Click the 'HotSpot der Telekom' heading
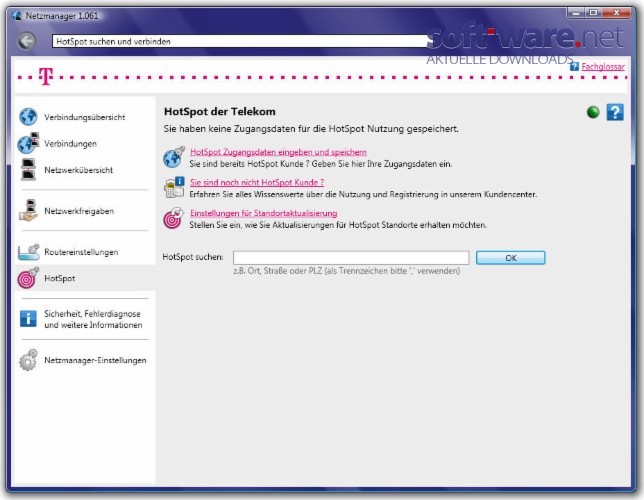 [x=220, y=111]
